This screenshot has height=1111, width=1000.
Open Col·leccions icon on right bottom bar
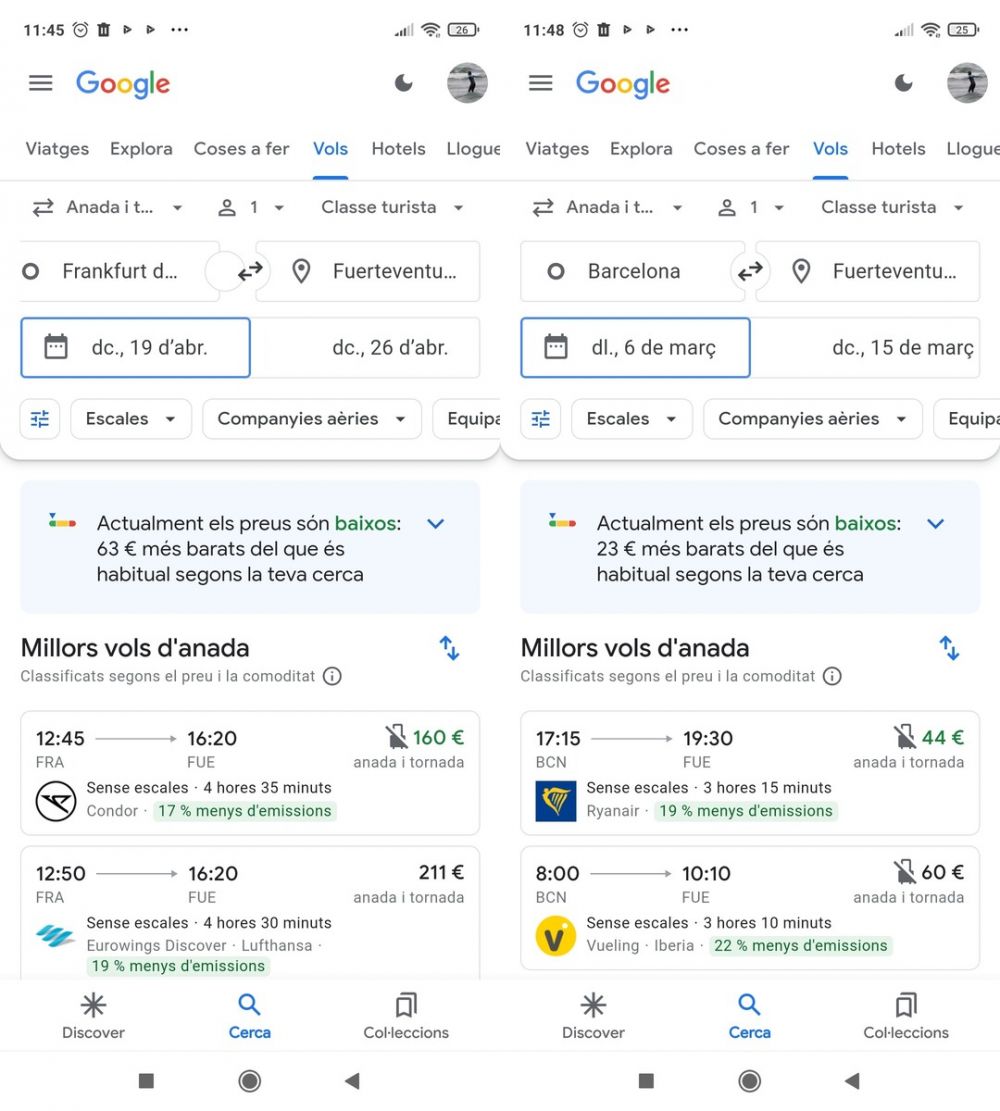(906, 1005)
